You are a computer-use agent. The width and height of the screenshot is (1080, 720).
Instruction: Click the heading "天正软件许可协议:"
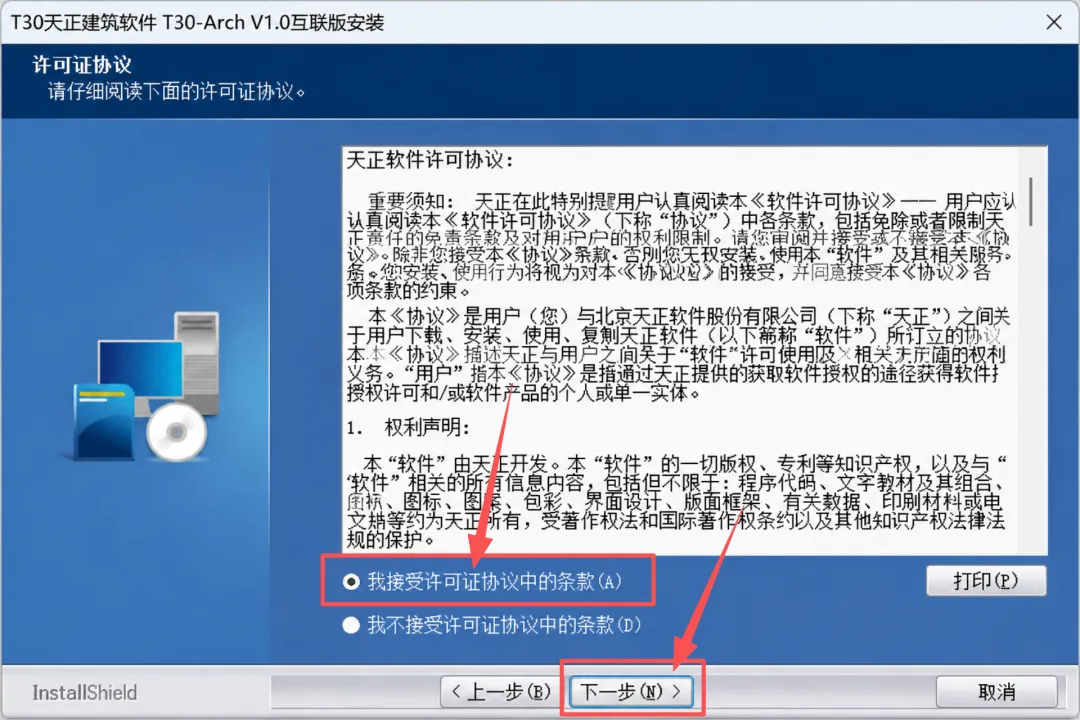click(x=430, y=161)
